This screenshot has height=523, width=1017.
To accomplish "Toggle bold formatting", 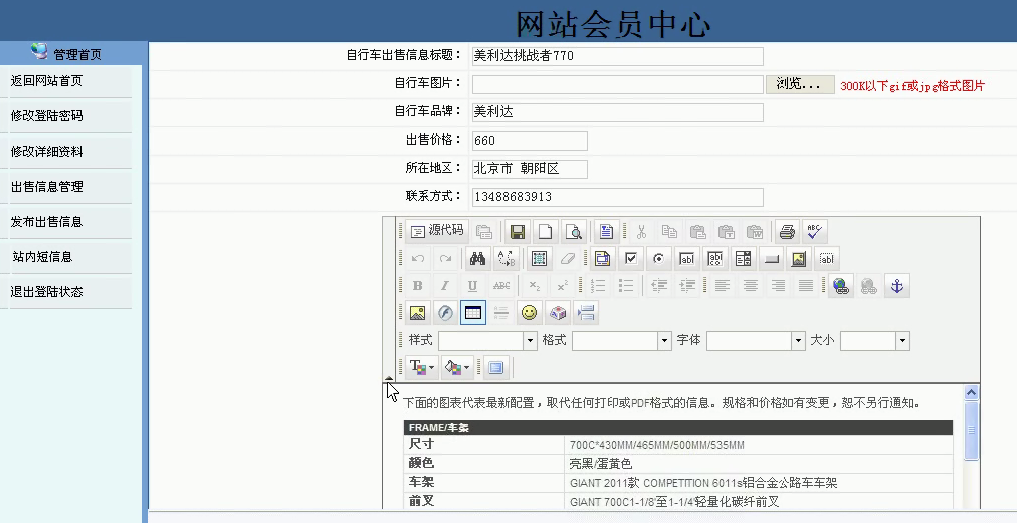I will [x=418, y=286].
